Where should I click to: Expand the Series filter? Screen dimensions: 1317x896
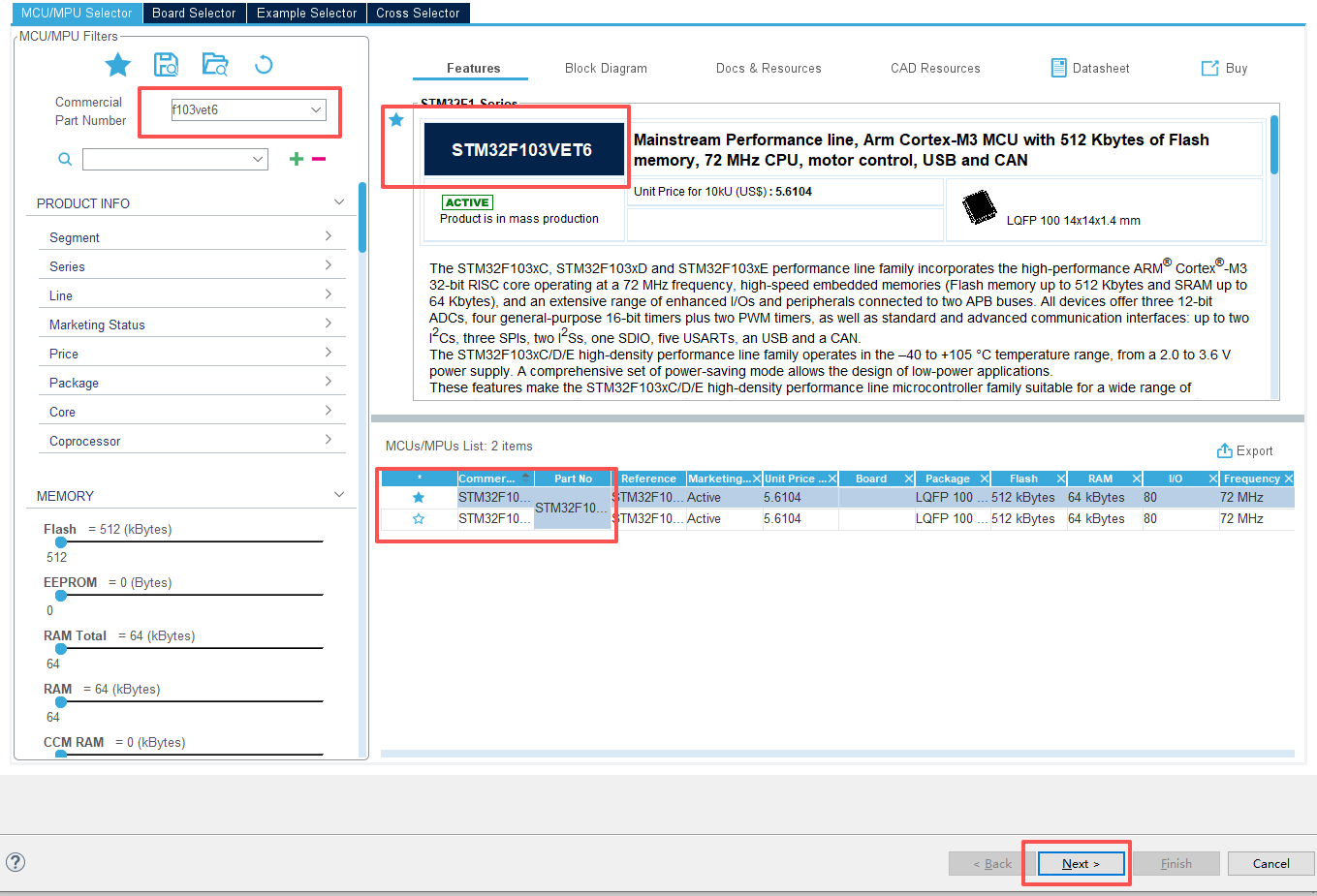click(329, 265)
